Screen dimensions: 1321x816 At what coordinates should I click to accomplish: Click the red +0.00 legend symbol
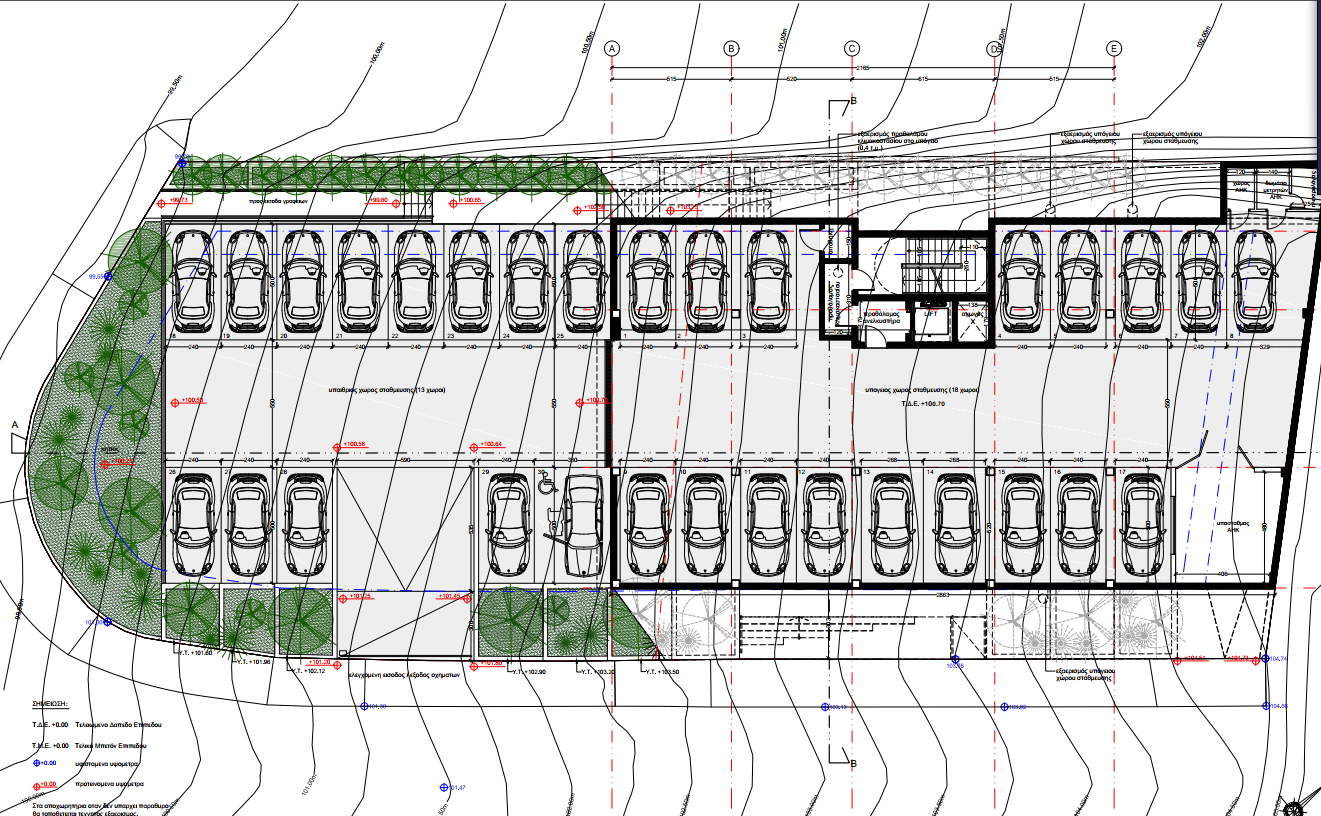pyautogui.click(x=38, y=785)
